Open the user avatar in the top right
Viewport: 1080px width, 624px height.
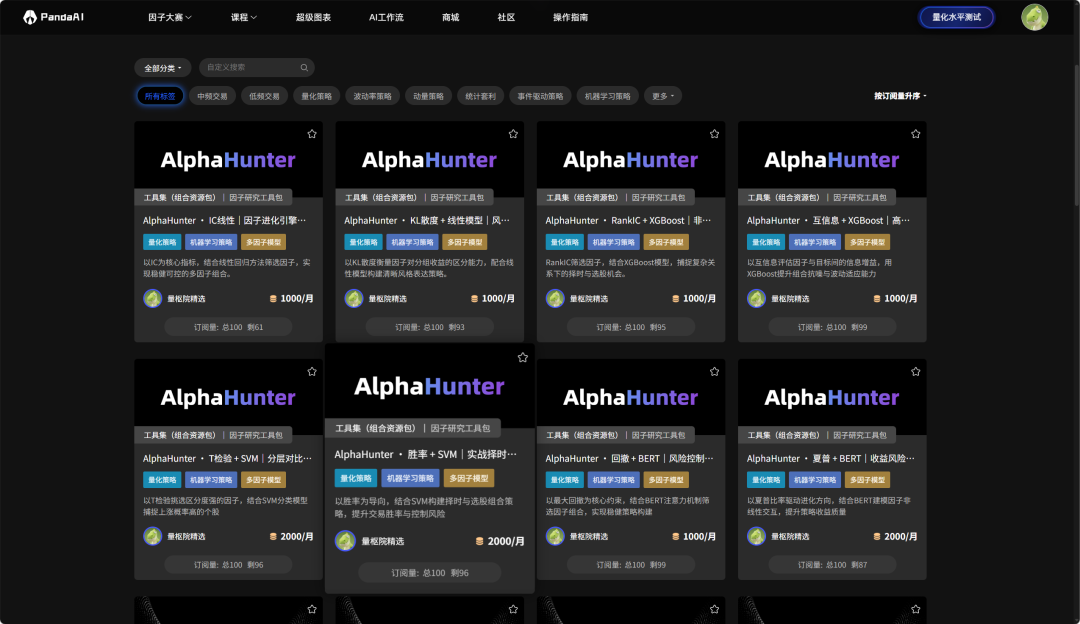pos(1034,17)
